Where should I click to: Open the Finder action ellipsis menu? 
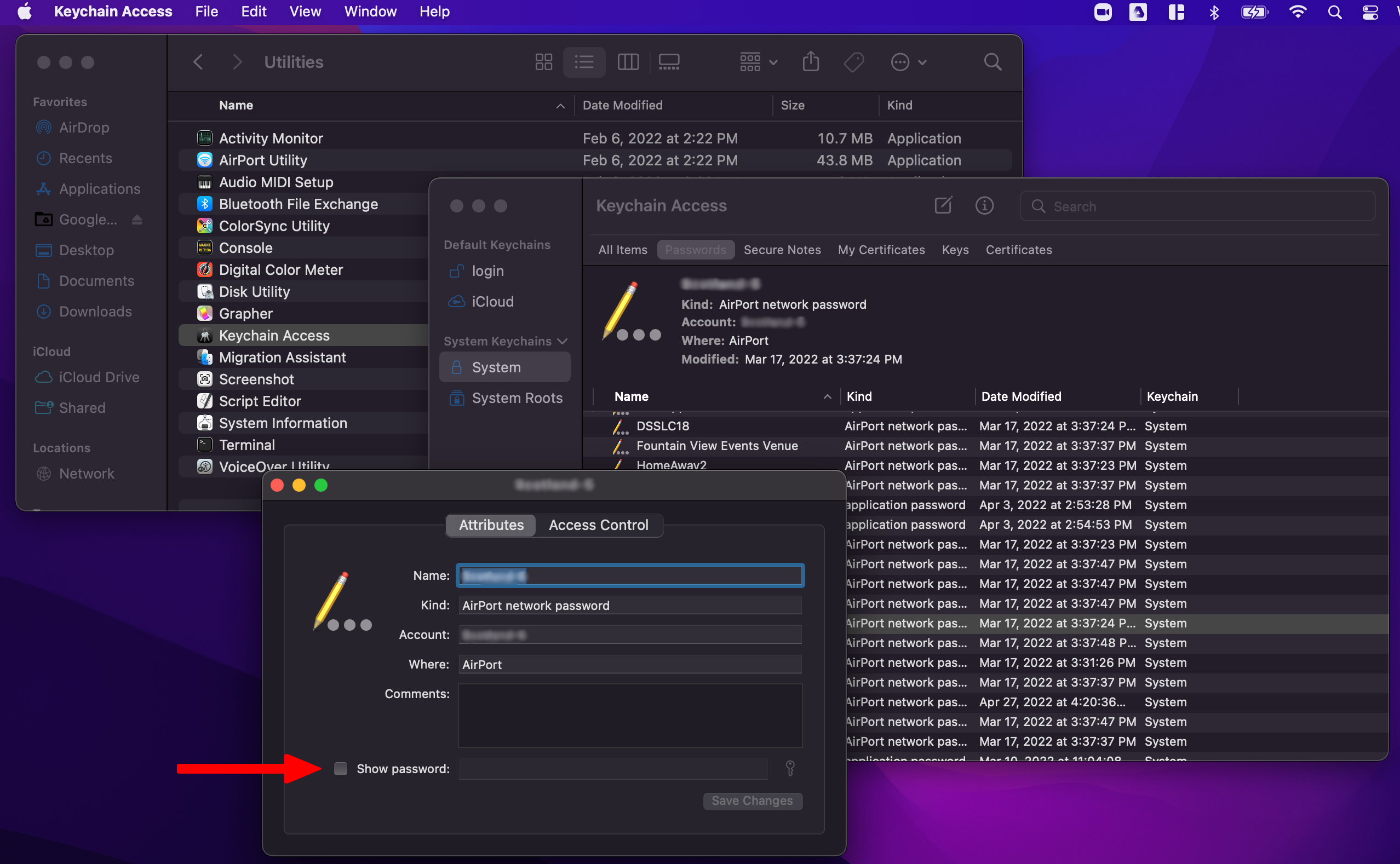coord(908,62)
